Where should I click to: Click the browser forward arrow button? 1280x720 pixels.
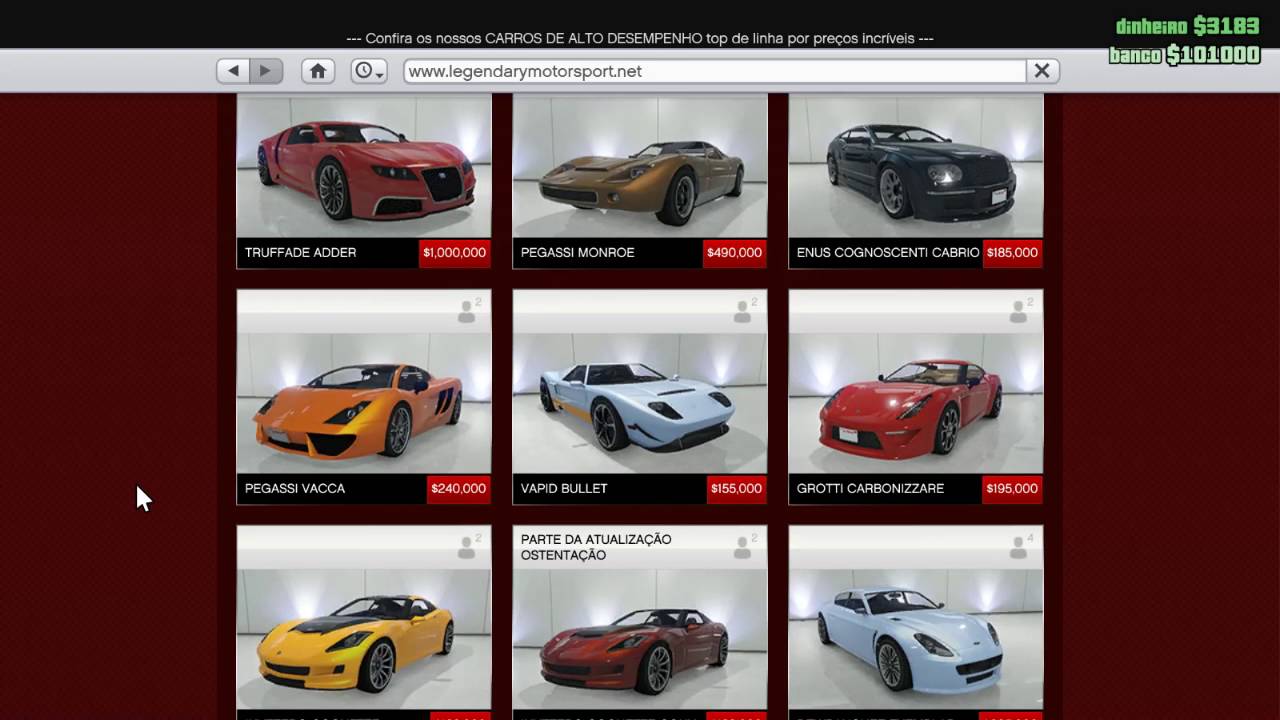click(266, 71)
